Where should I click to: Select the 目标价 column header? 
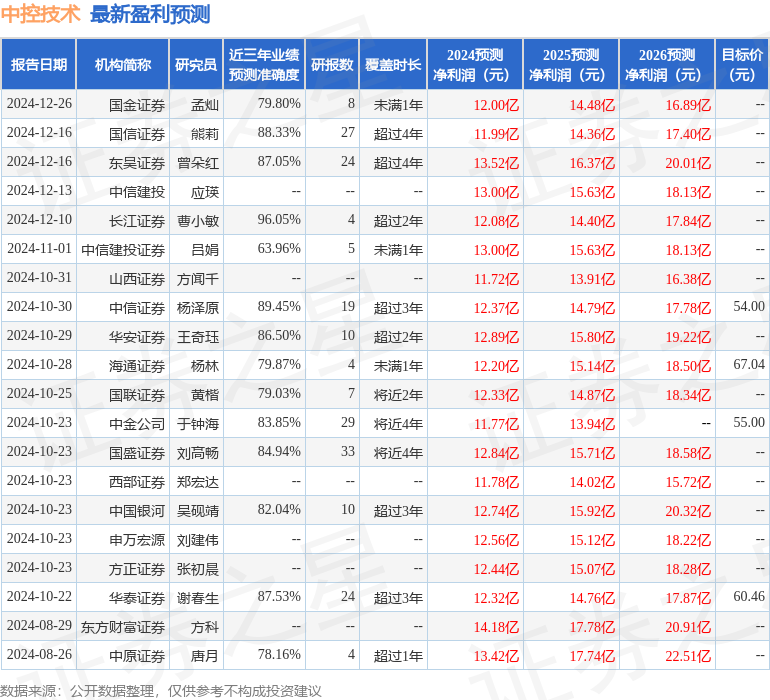point(742,65)
